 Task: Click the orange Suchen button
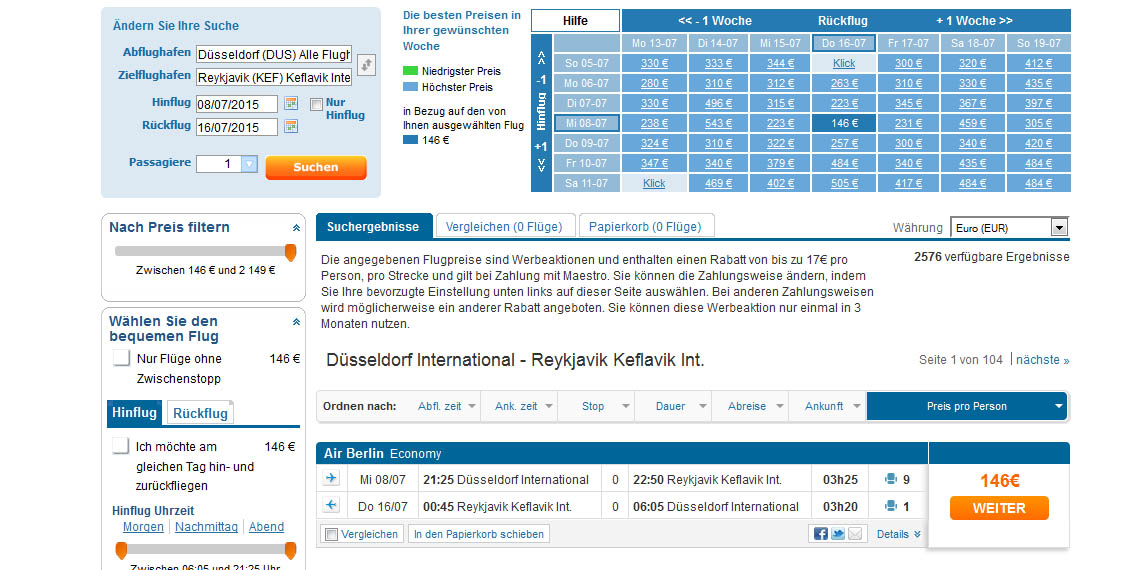click(316, 167)
